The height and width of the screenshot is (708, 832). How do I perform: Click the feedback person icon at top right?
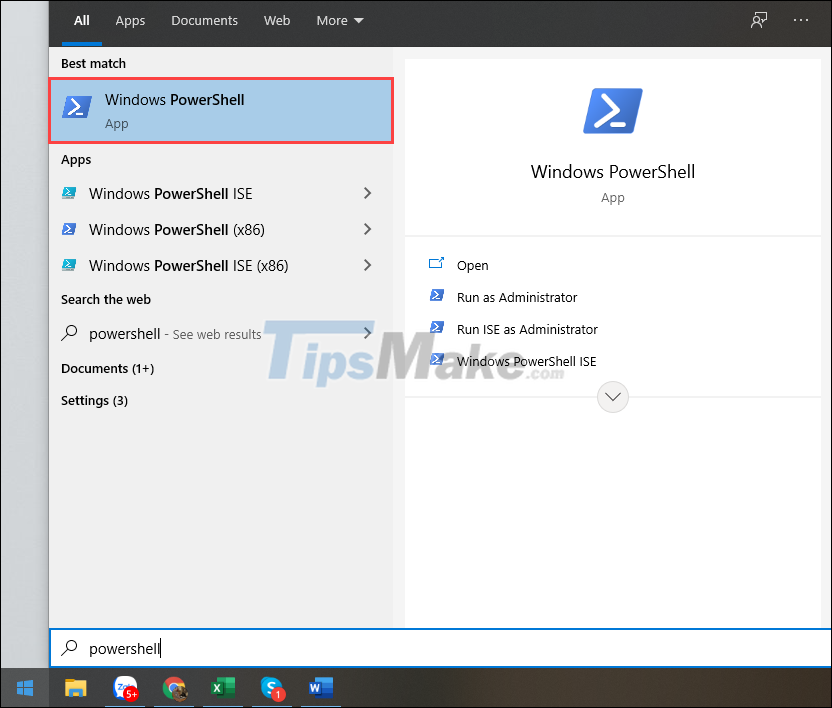pyautogui.click(x=759, y=20)
